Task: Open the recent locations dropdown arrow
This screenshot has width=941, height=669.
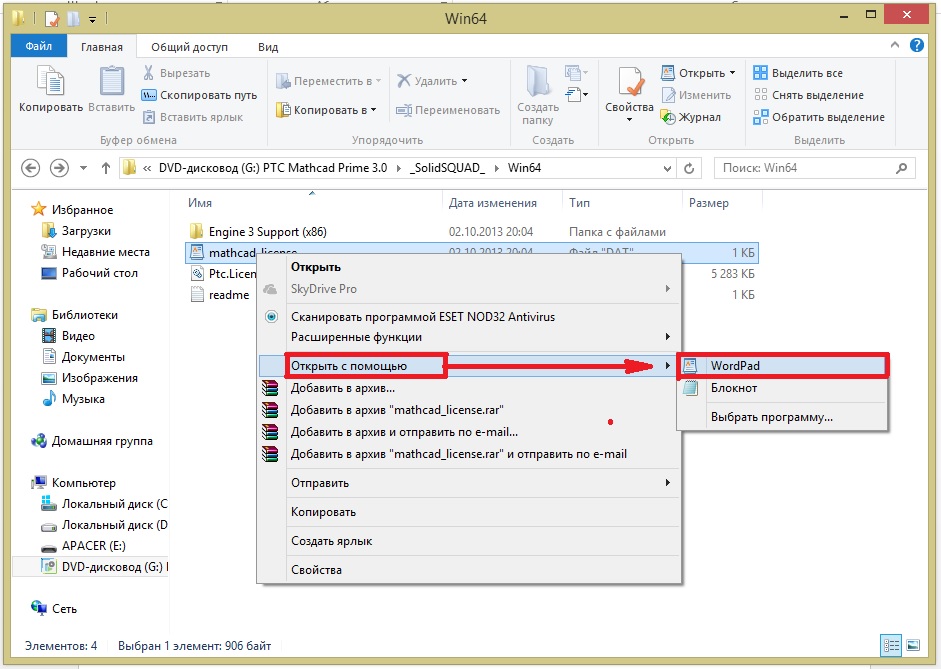Action: point(83,168)
